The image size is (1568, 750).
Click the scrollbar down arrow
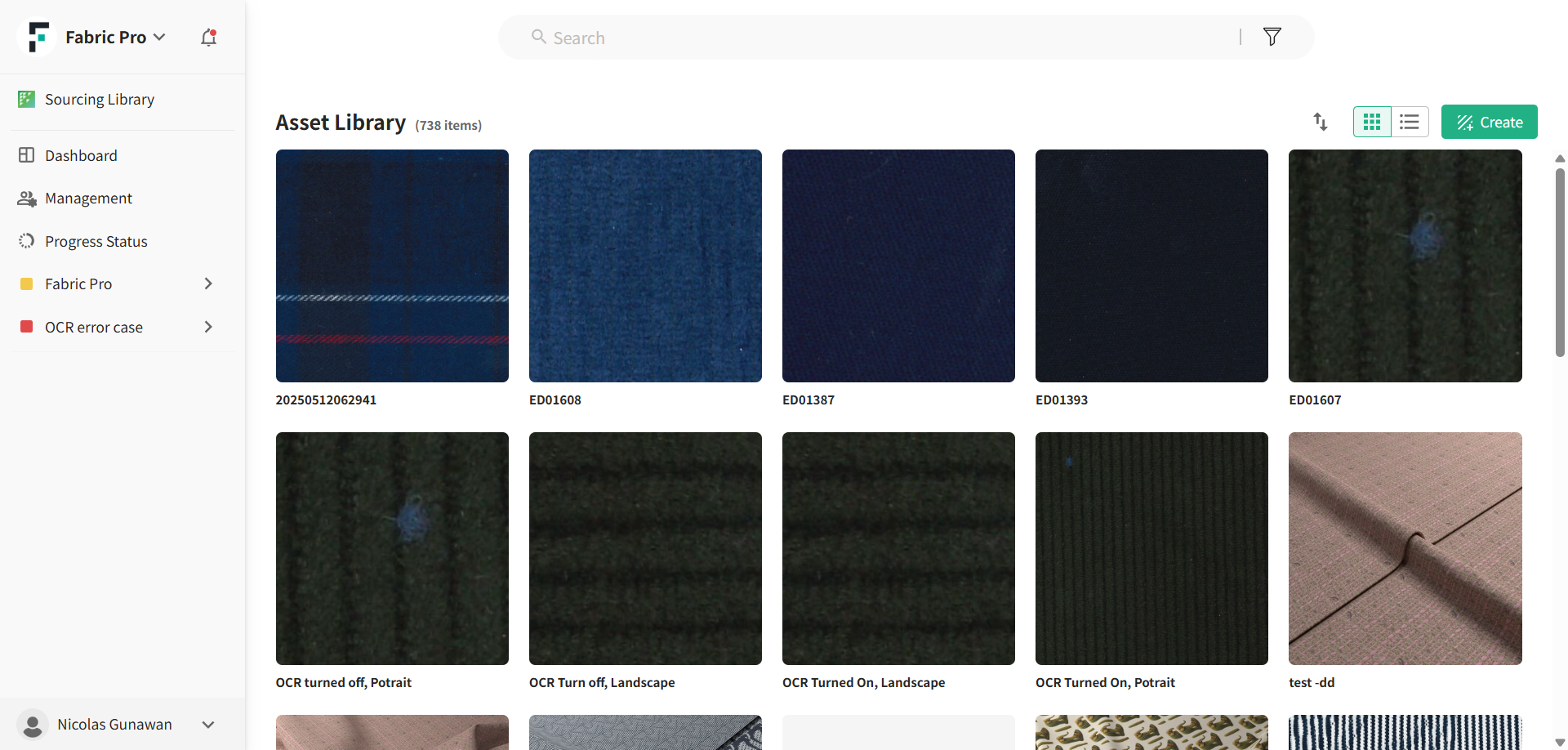pyautogui.click(x=1560, y=743)
